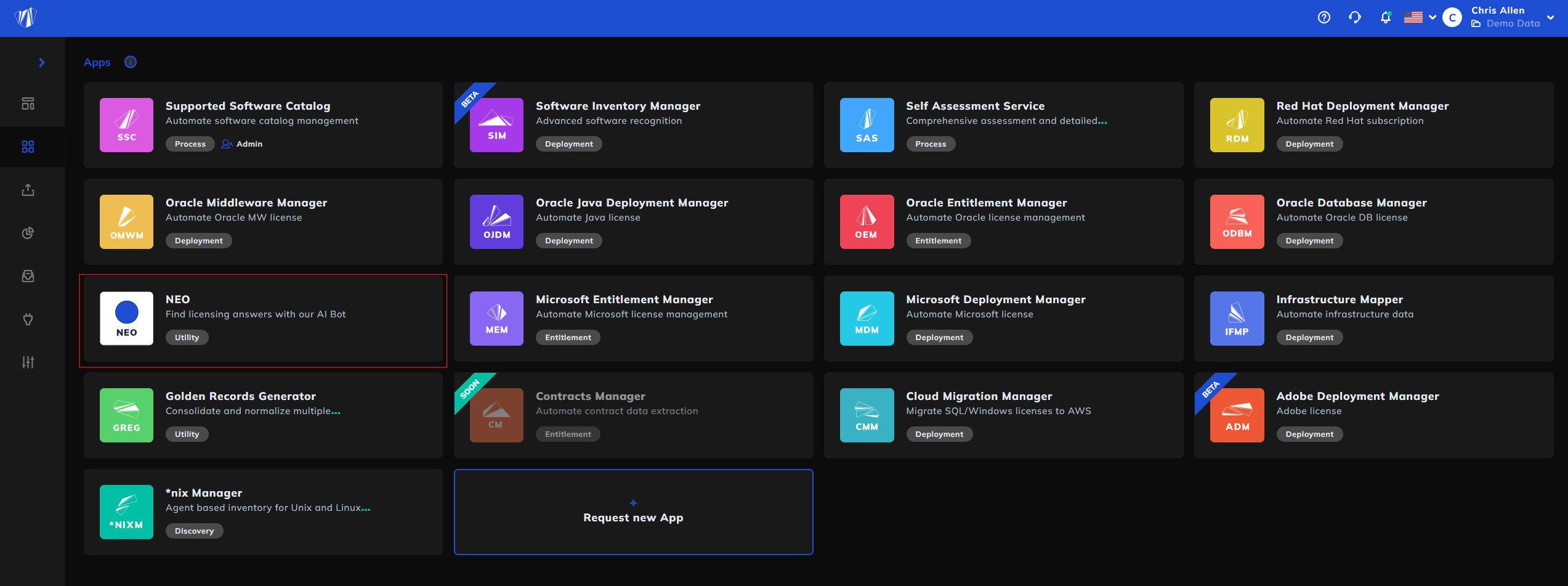Click the CM Contracts Manager icon
1568x586 pixels.
[x=496, y=415]
